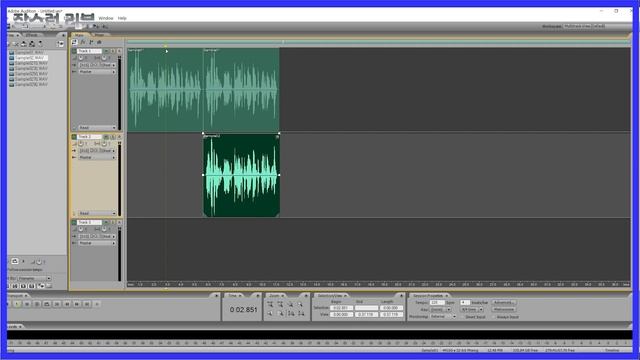Click the View End field
Screen dimensions: 640x360
point(367,314)
